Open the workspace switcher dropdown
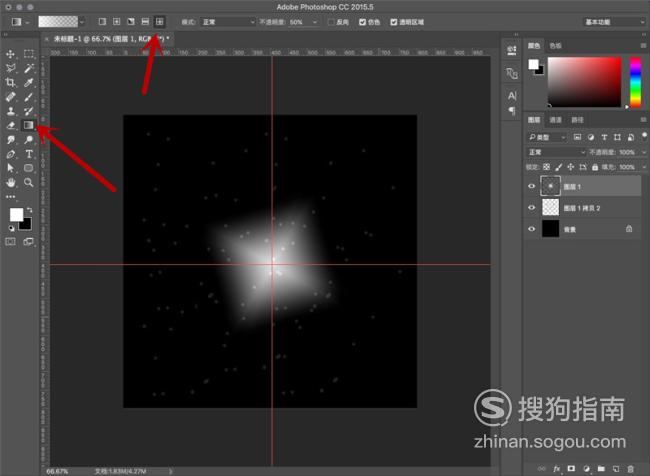This screenshot has height=476, width=650. tap(614, 22)
